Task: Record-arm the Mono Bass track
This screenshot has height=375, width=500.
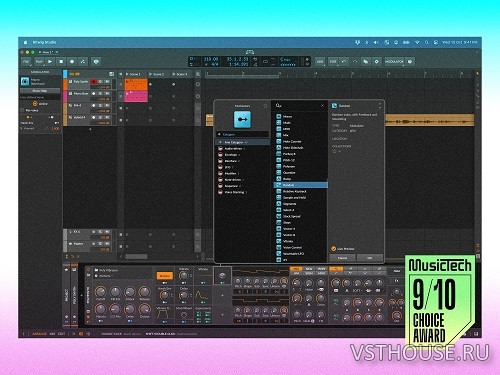Action: point(94,94)
